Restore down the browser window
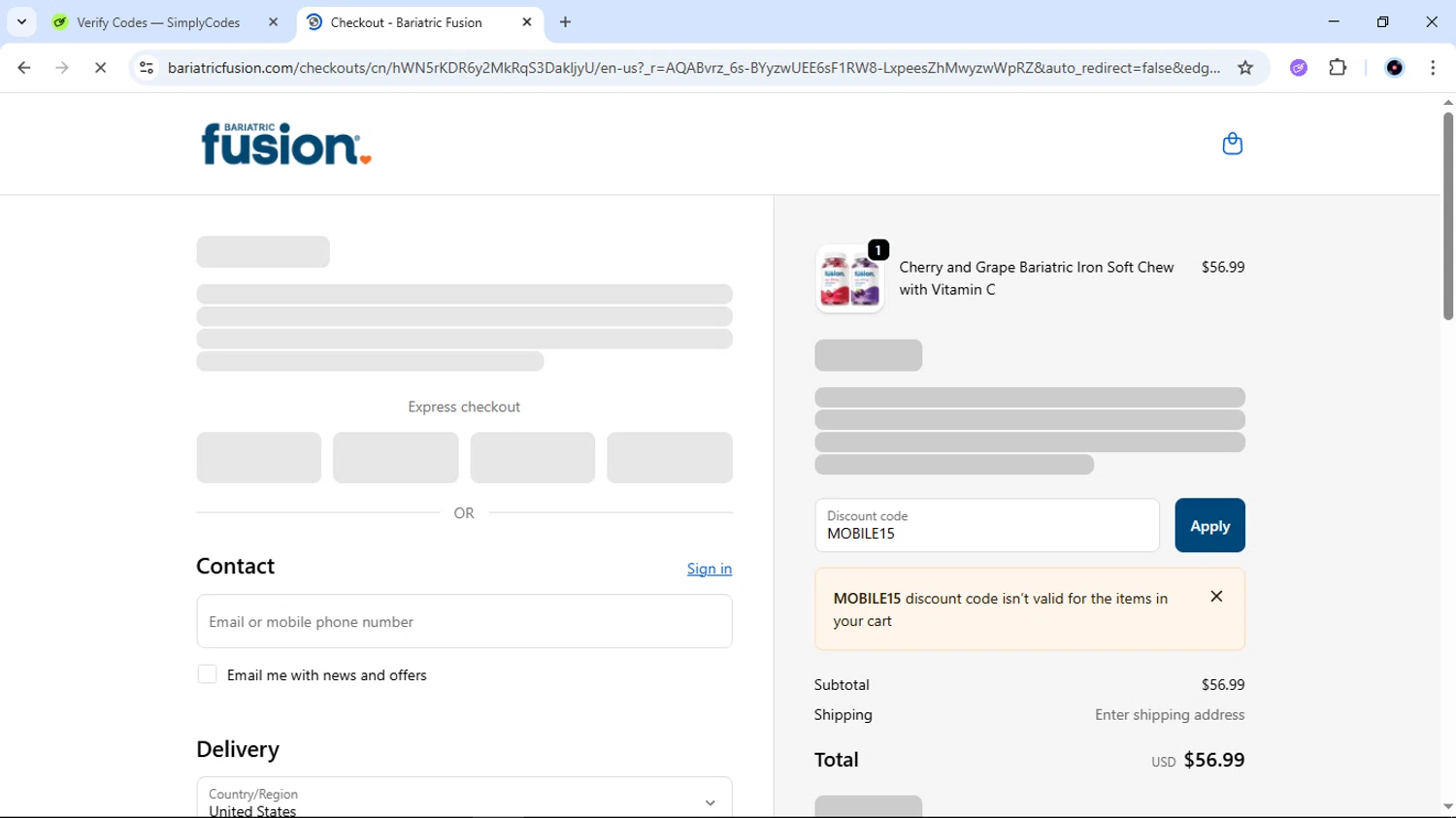The image size is (1456, 818). (1383, 21)
